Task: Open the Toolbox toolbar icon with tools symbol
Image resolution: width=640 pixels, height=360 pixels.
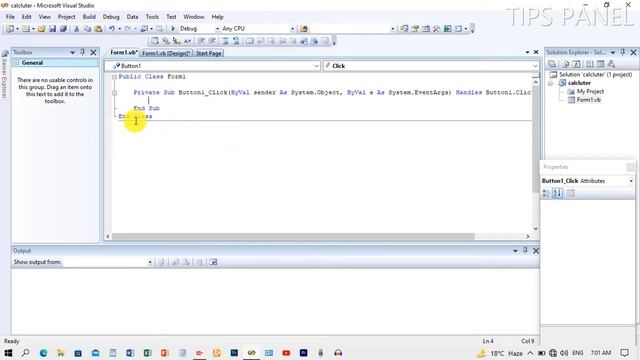Action: coord(436,29)
